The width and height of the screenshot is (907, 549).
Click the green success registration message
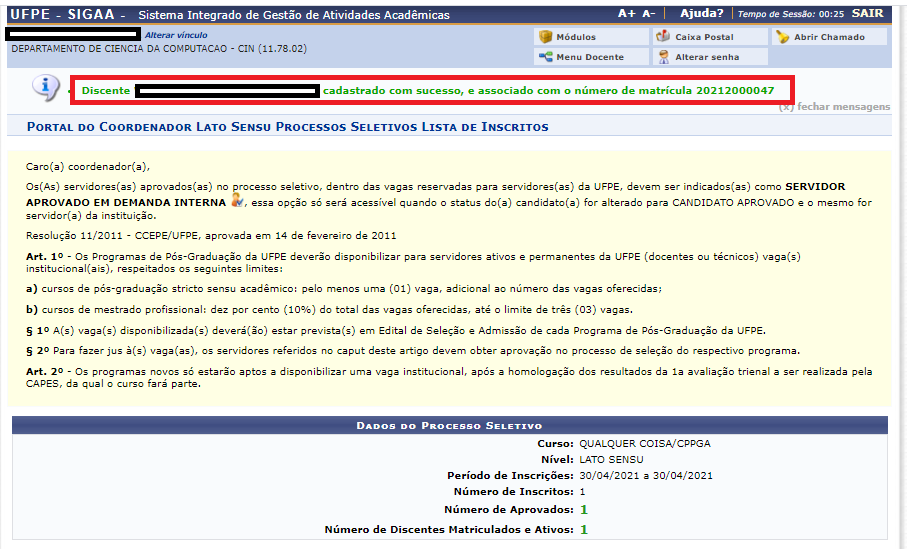tap(548, 90)
